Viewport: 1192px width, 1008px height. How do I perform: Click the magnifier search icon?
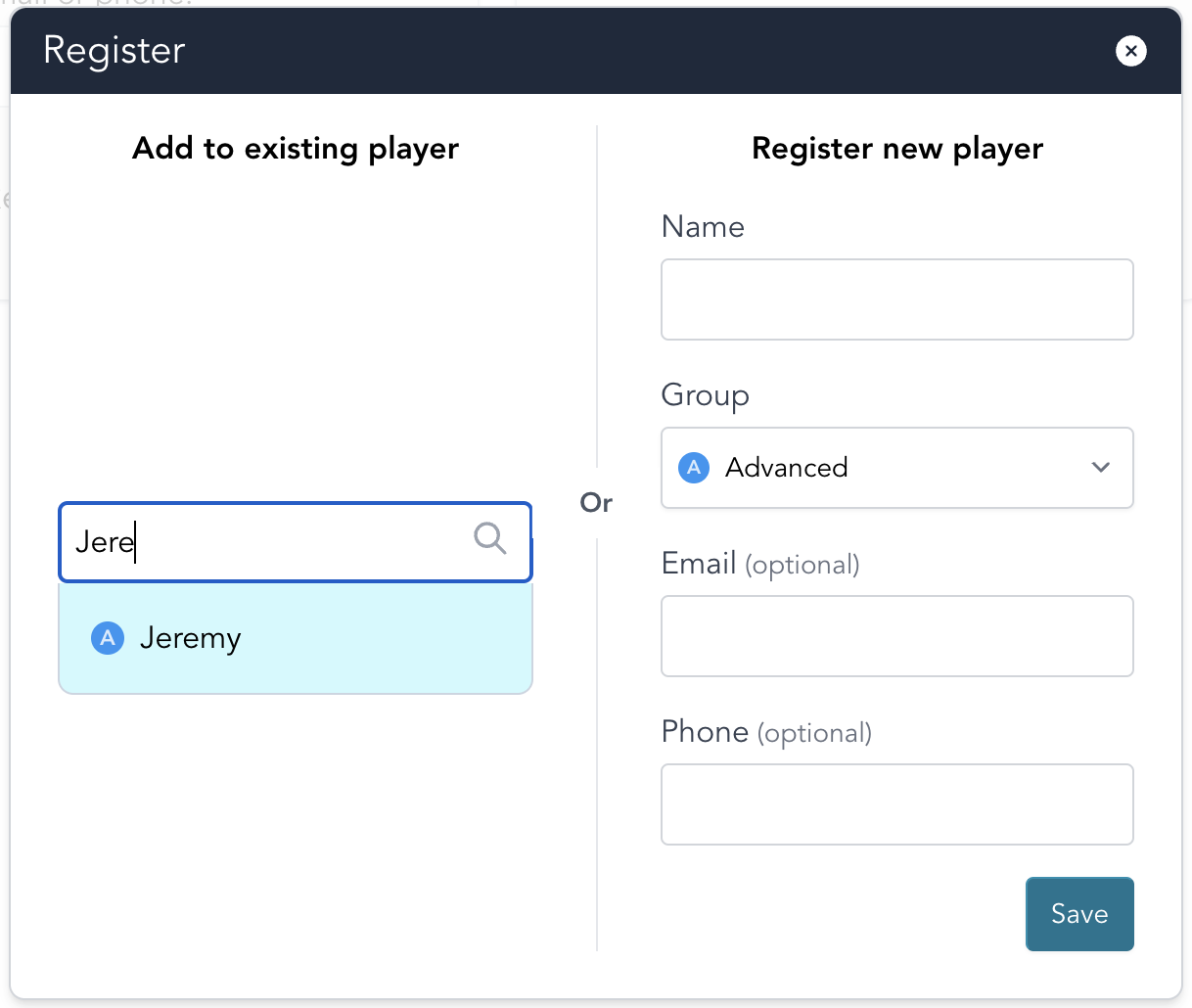pyautogui.click(x=489, y=538)
